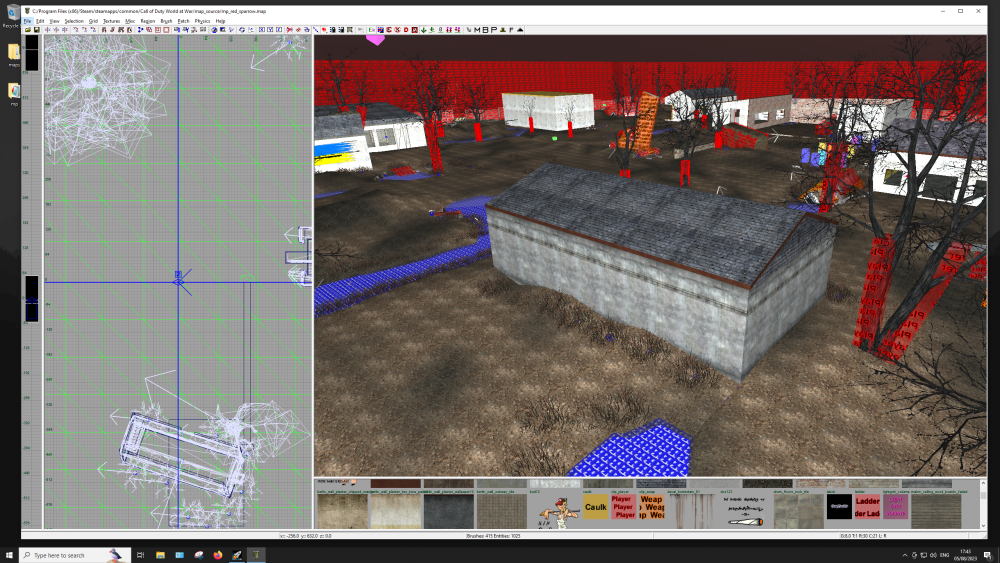
Task: Select the red Ladder texture
Action: [x=867, y=507]
